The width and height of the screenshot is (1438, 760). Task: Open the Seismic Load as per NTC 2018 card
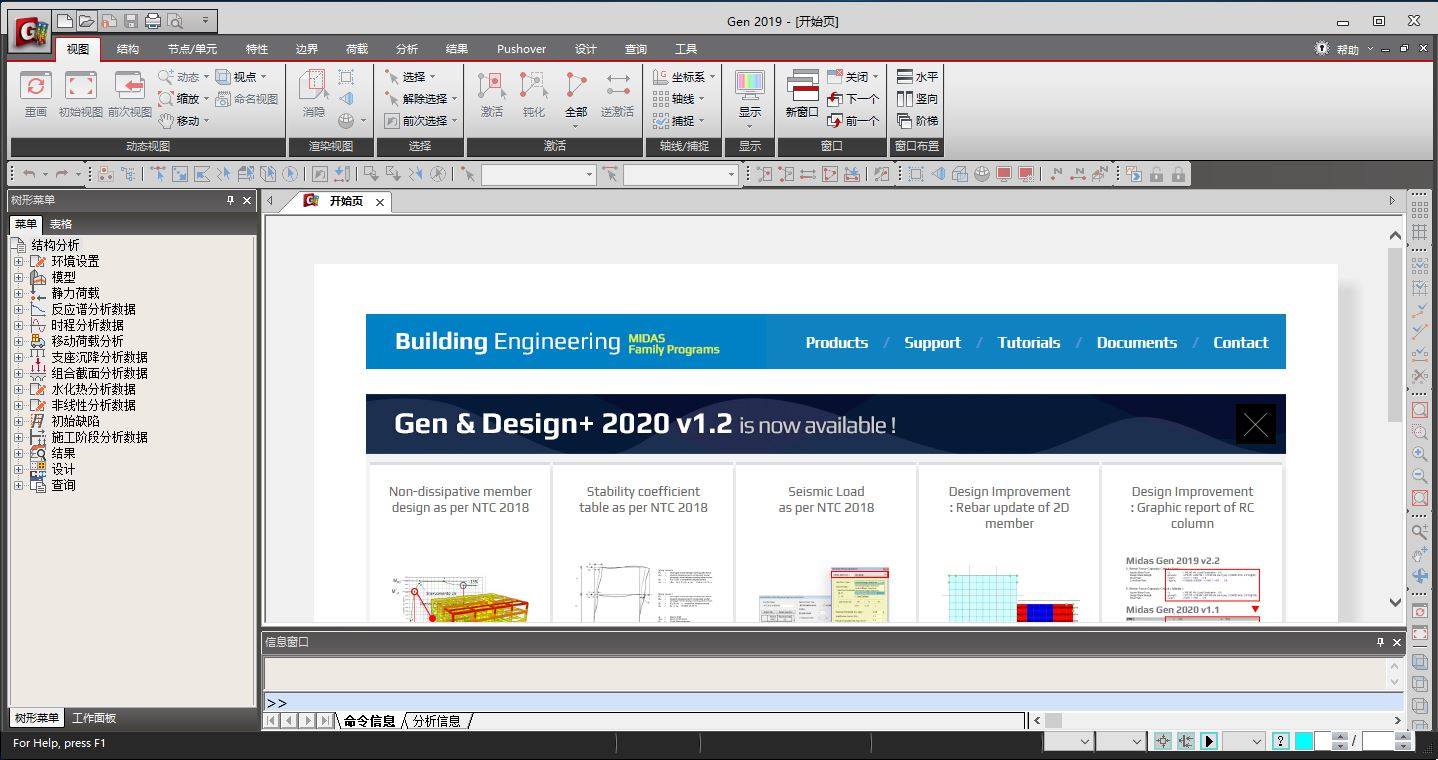coord(826,543)
